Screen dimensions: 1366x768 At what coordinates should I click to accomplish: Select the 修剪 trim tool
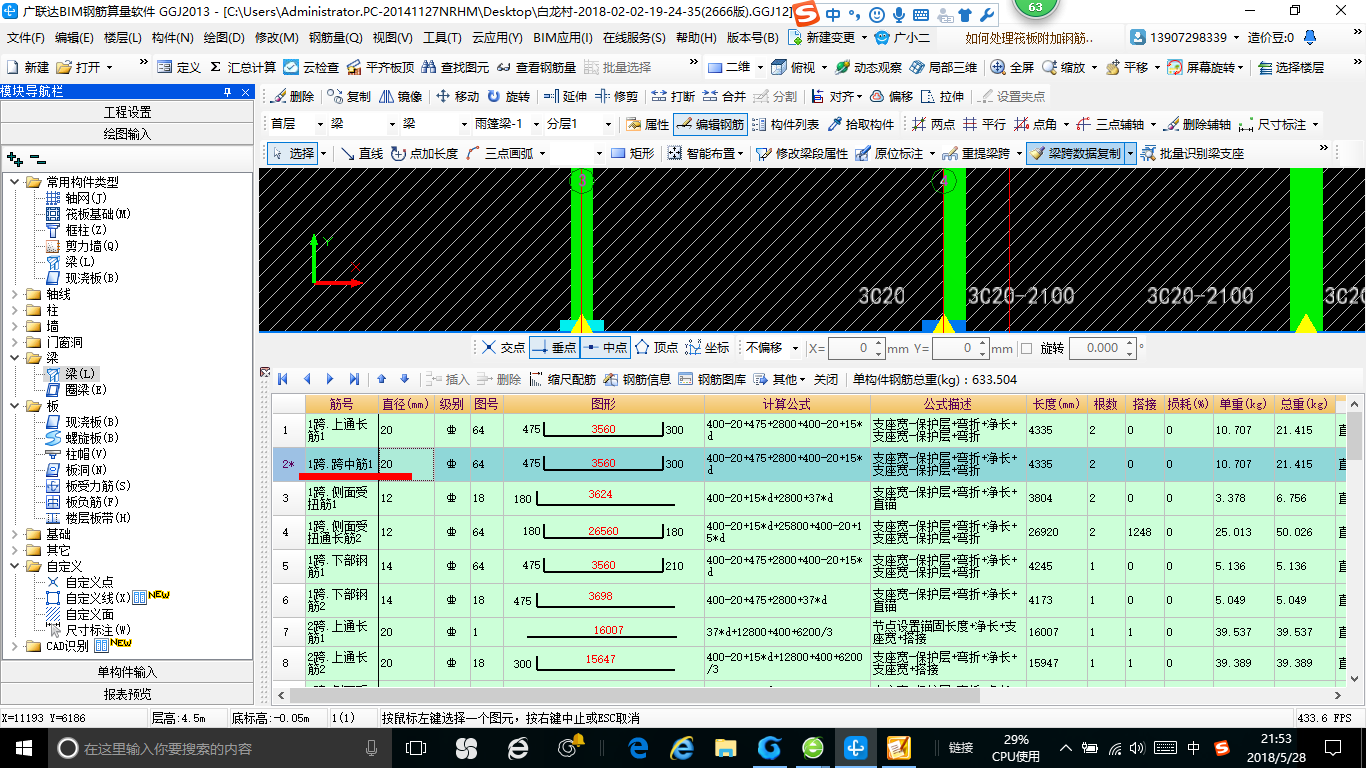(616, 97)
